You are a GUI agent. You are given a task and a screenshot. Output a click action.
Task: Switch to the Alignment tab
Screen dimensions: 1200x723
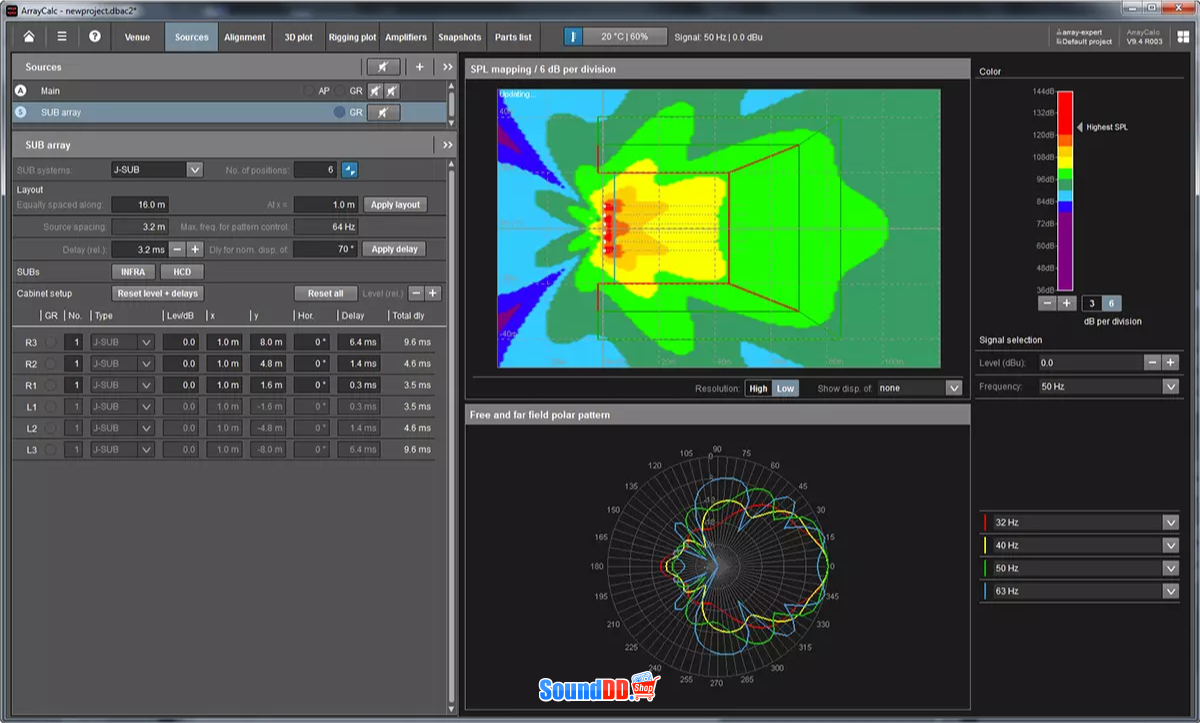[245, 37]
